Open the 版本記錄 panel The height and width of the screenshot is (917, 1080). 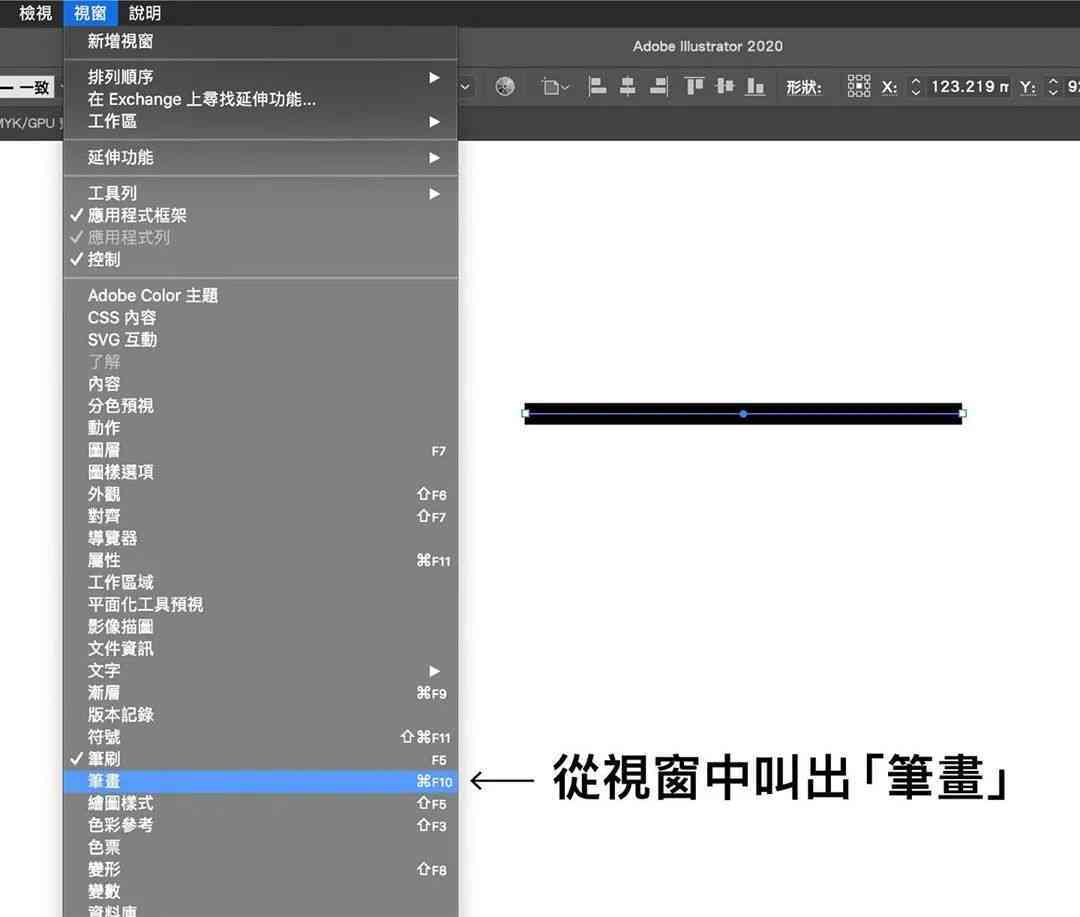(x=260, y=715)
